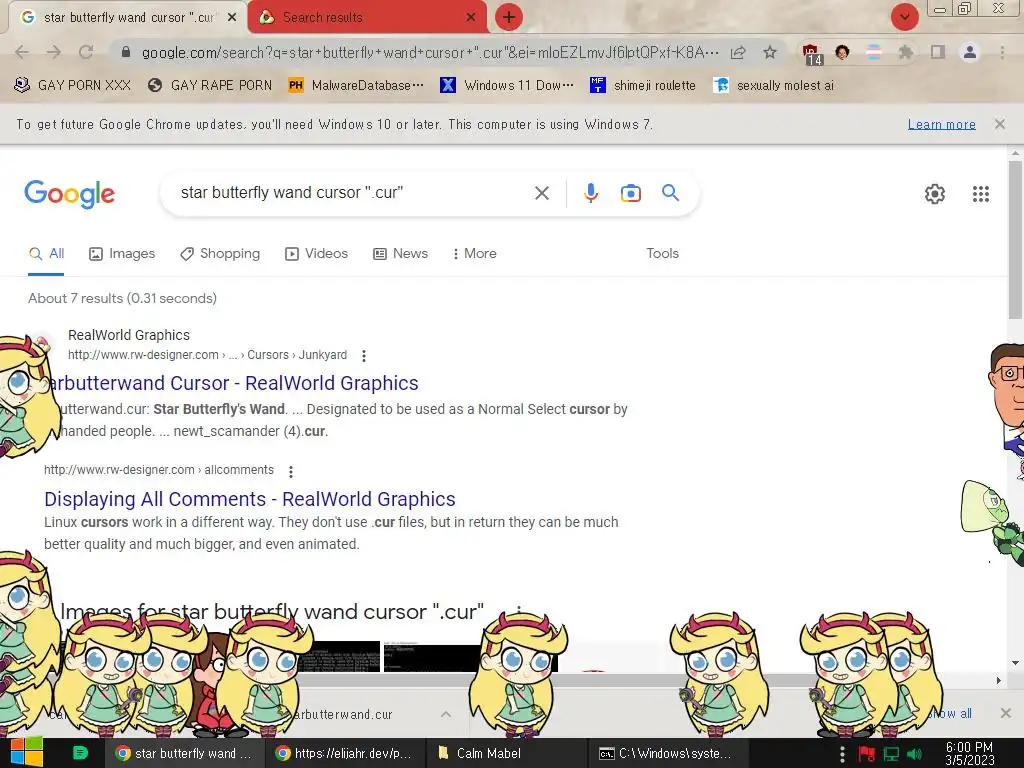This screenshot has width=1024, height=768.
Task: Click the RealWorld Graphics site name
Action: tap(129, 335)
